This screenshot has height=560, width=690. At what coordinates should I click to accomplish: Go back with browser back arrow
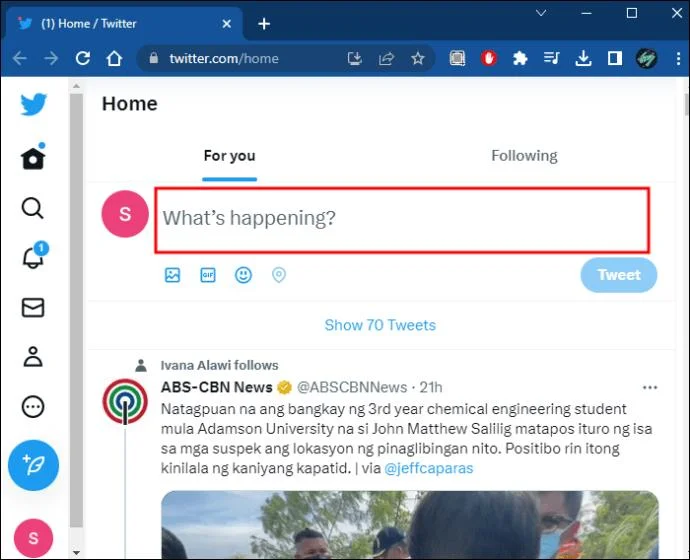pyautogui.click(x=20, y=58)
